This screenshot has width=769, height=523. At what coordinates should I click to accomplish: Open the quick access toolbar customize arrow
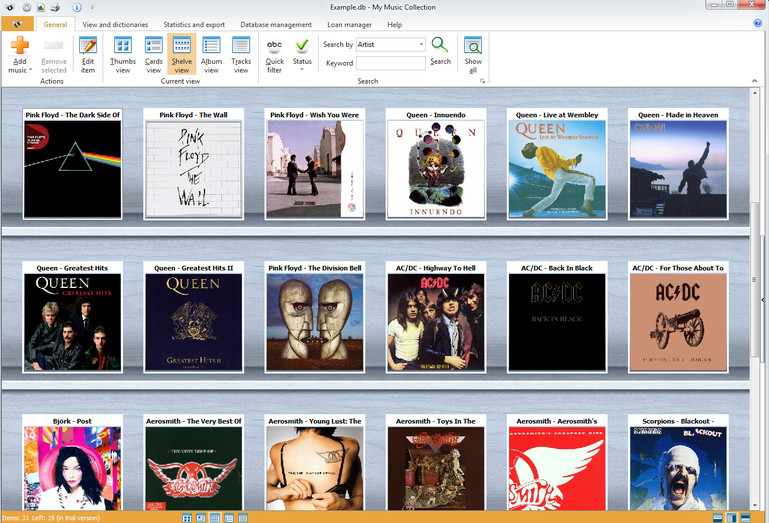click(92, 7)
